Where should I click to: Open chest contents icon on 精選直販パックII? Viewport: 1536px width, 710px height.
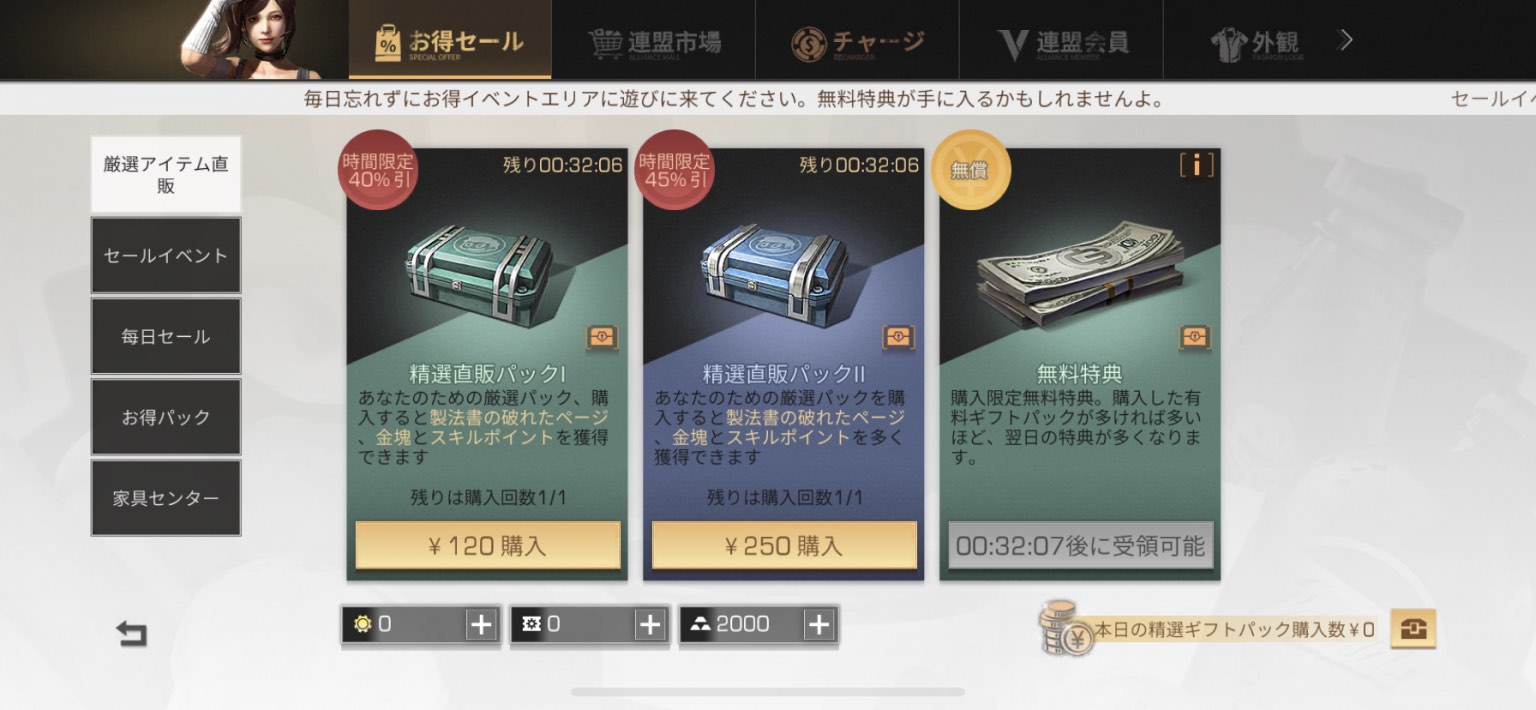(898, 338)
